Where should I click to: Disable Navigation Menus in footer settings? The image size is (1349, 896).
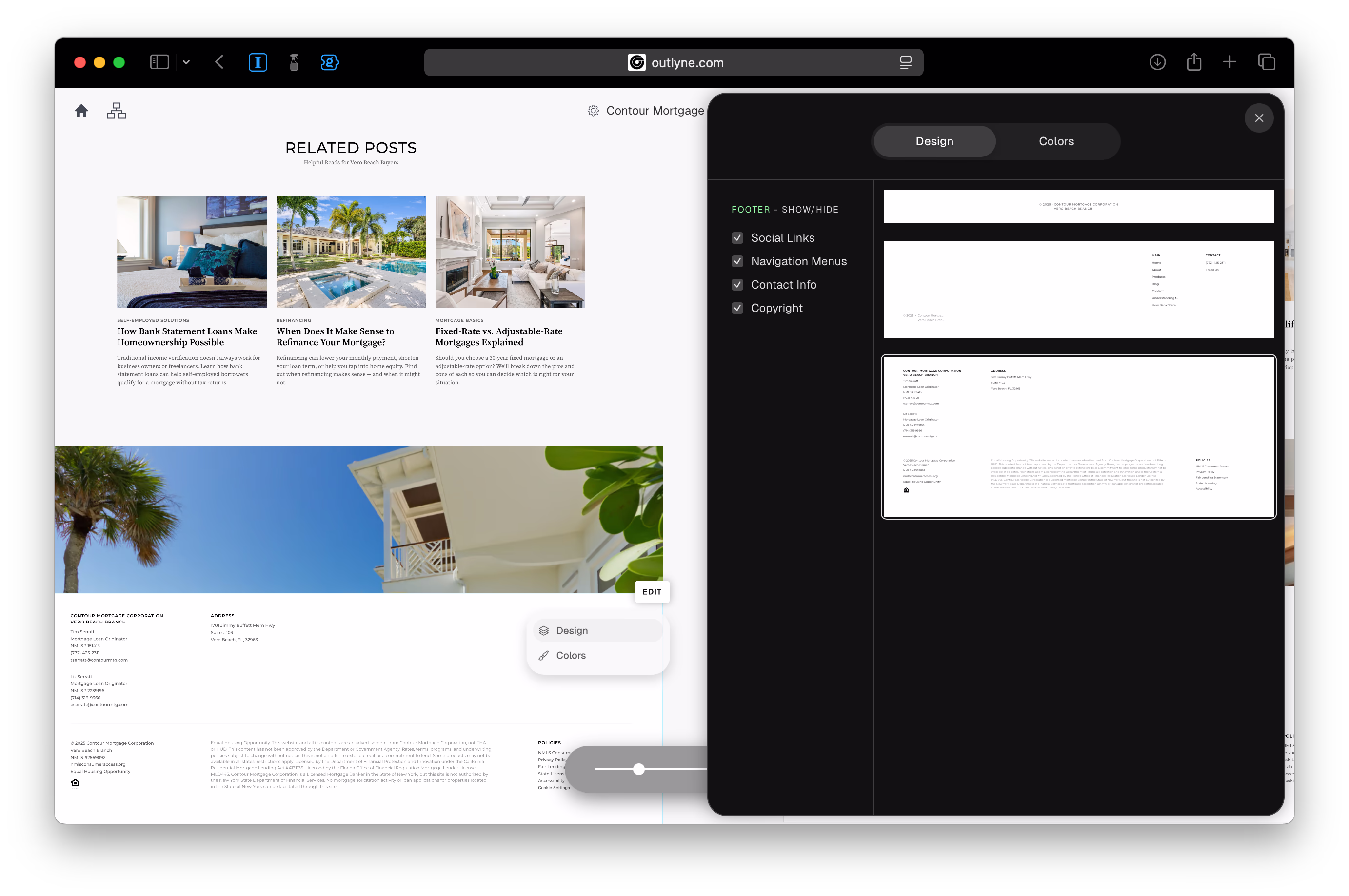tap(737, 261)
